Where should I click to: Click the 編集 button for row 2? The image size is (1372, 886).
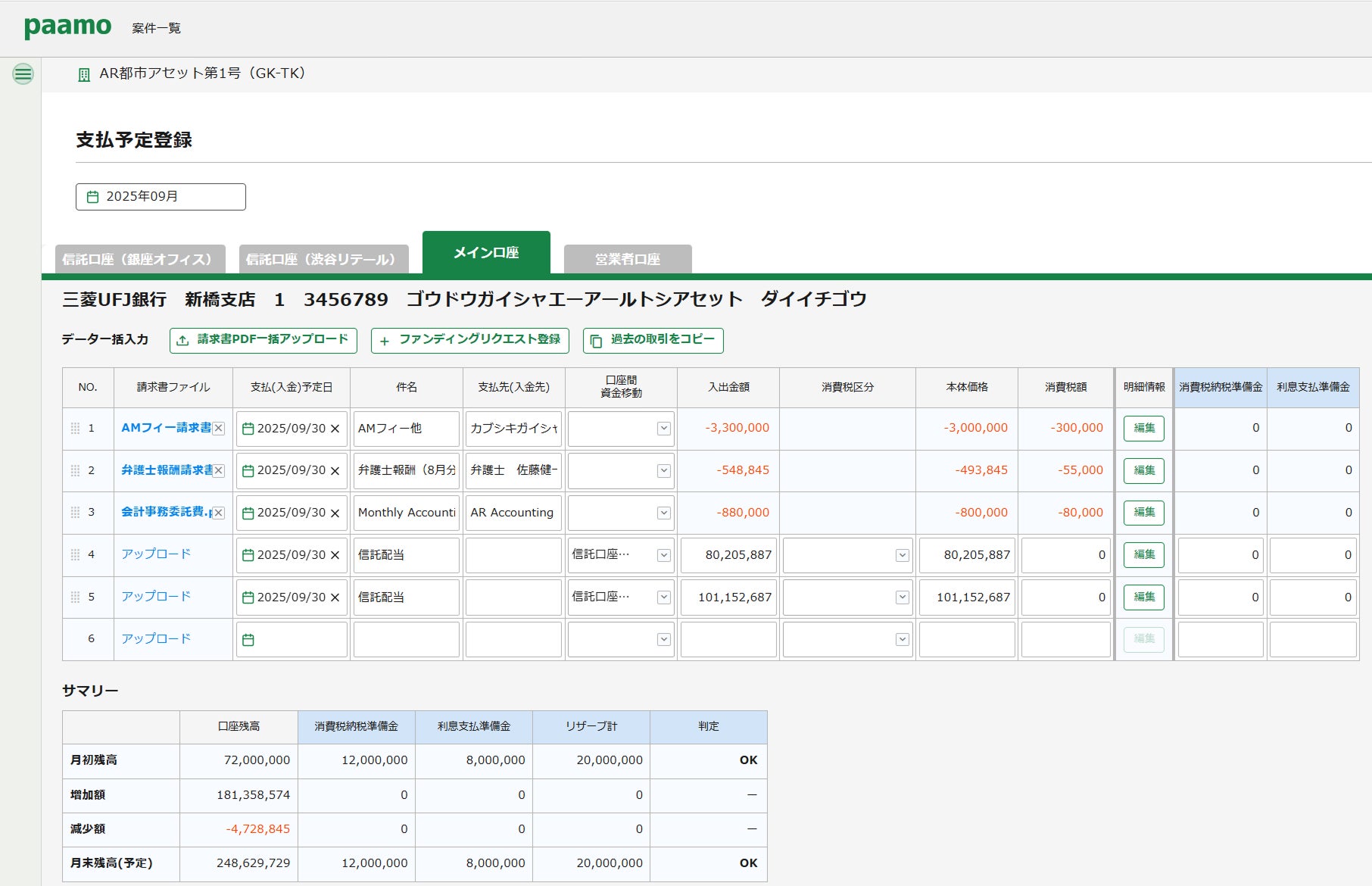coord(1143,471)
